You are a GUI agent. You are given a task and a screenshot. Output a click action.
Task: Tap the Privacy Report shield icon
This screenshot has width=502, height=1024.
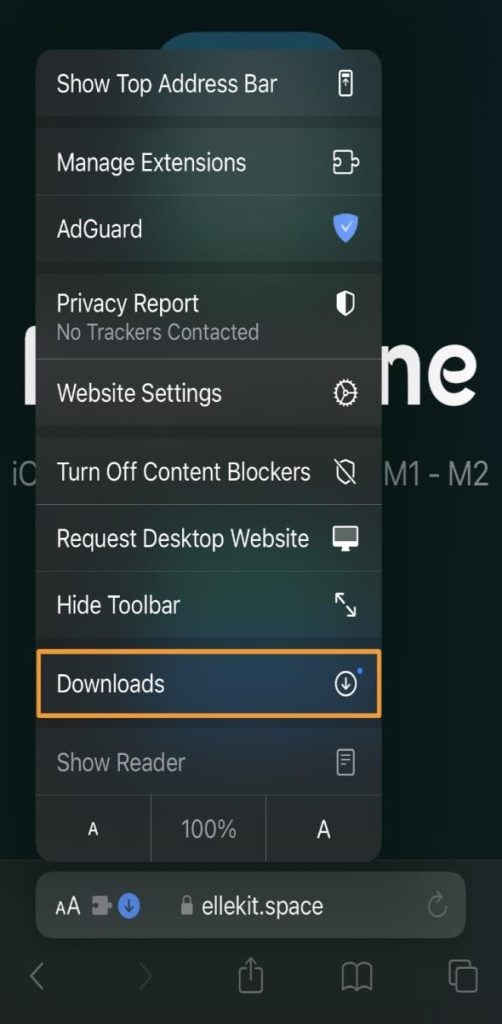[345, 304]
